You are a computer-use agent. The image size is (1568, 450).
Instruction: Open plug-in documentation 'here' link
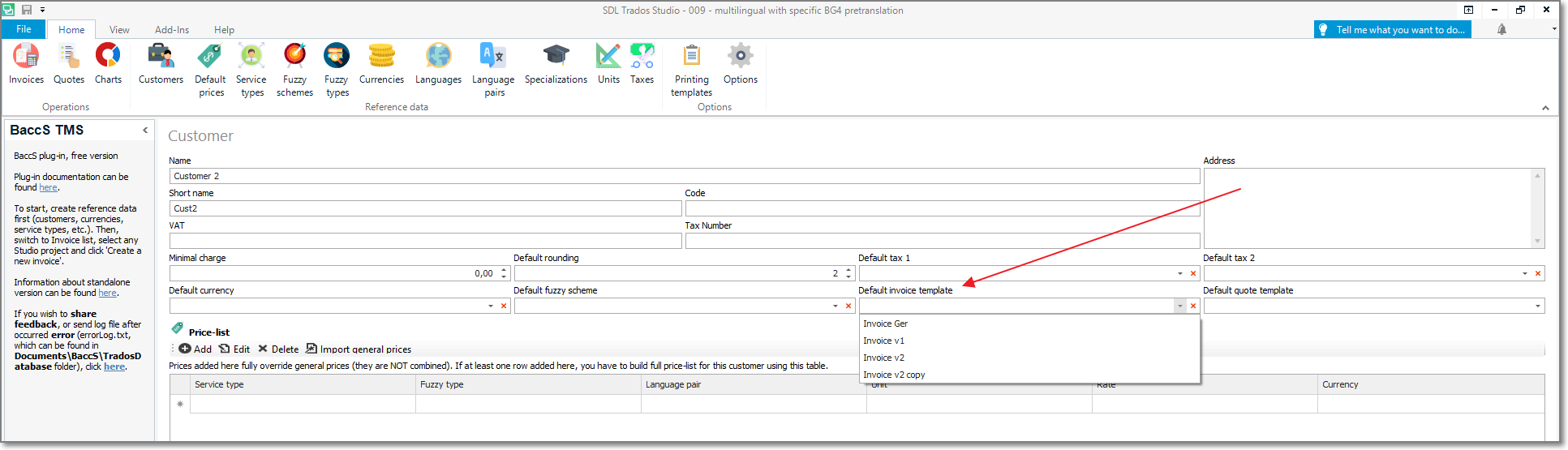point(49,187)
